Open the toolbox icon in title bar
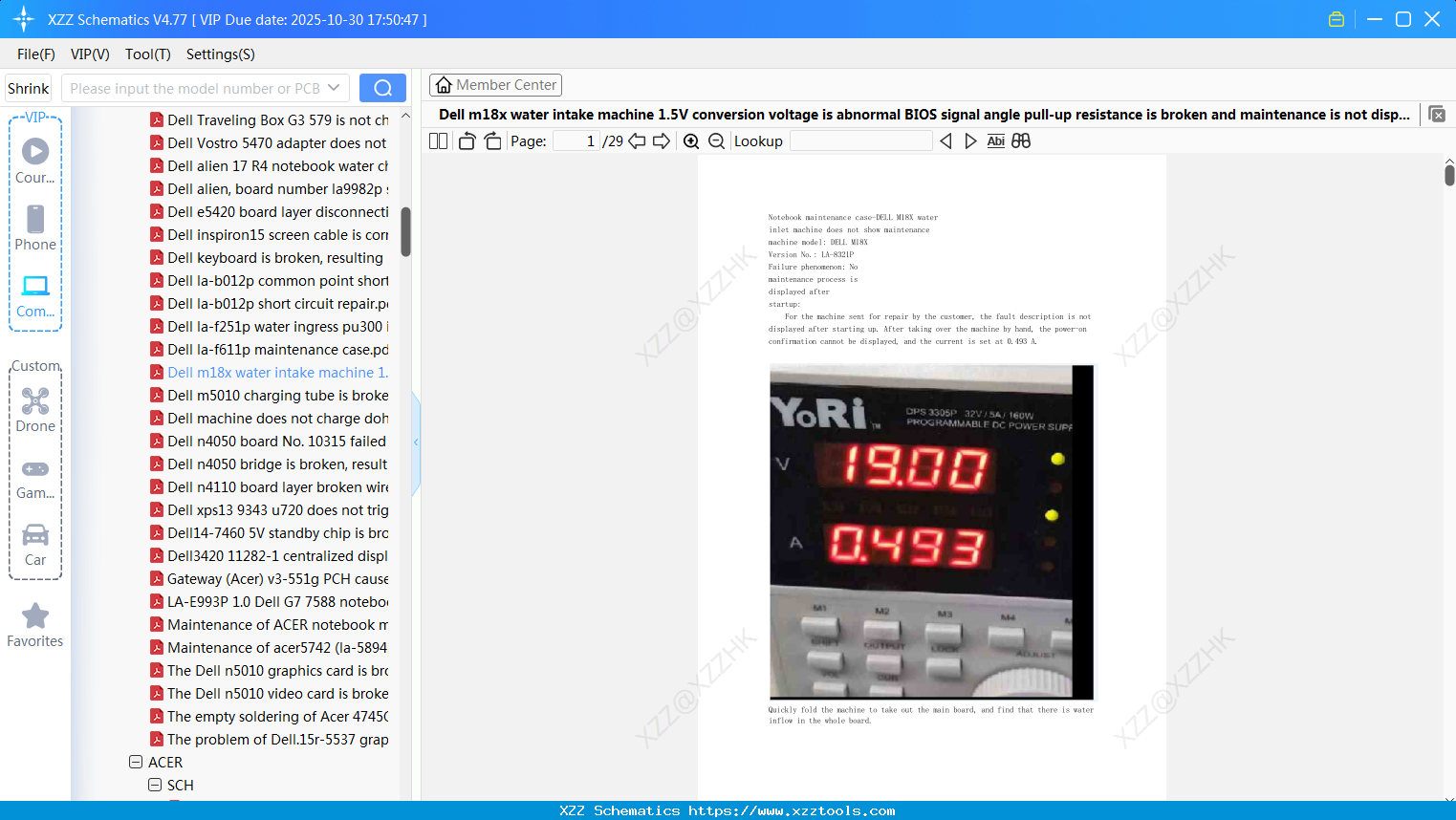The width and height of the screenshot is (1456, 820). point(1336,19)
